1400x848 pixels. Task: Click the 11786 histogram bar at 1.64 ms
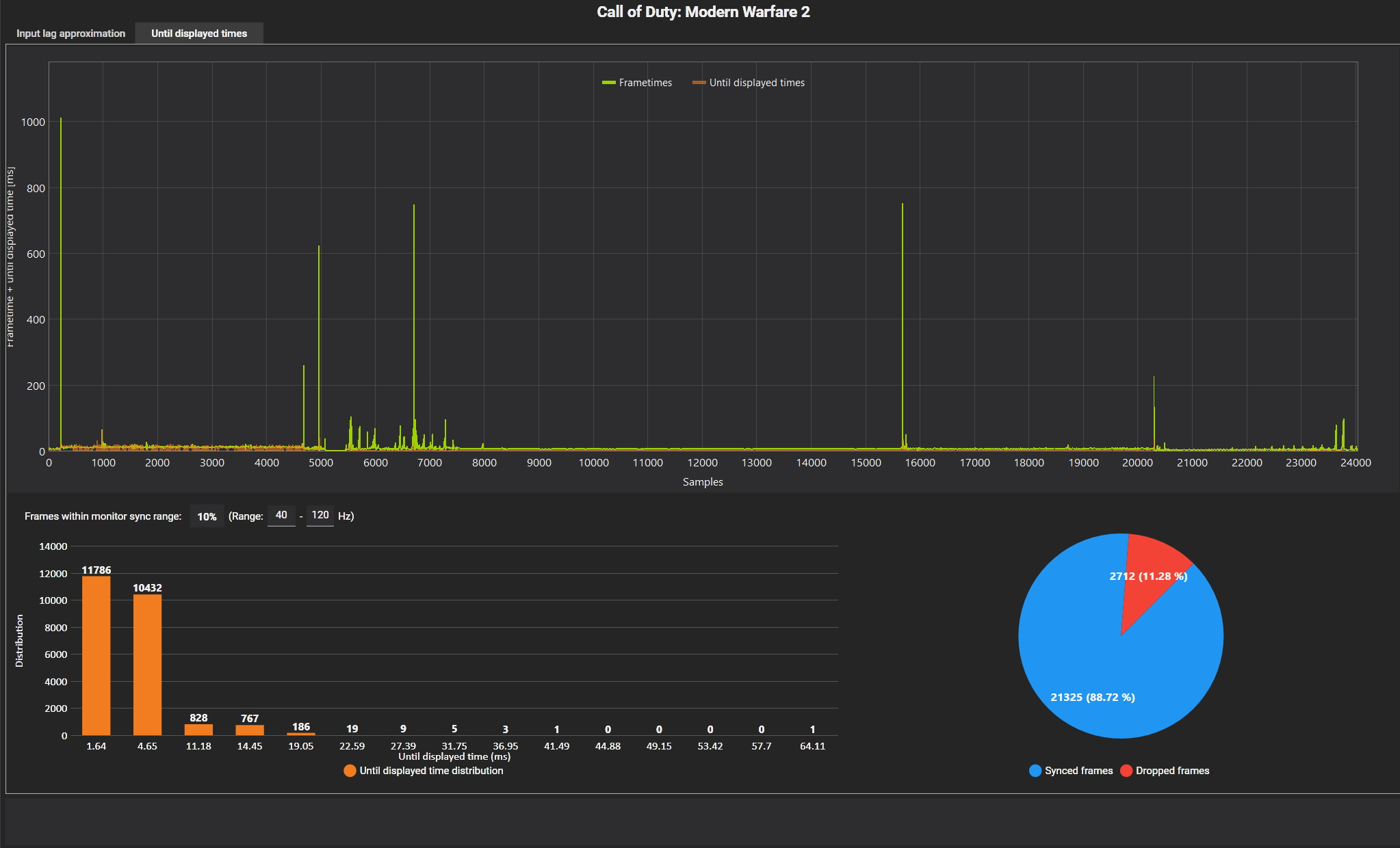click(96, 655)
